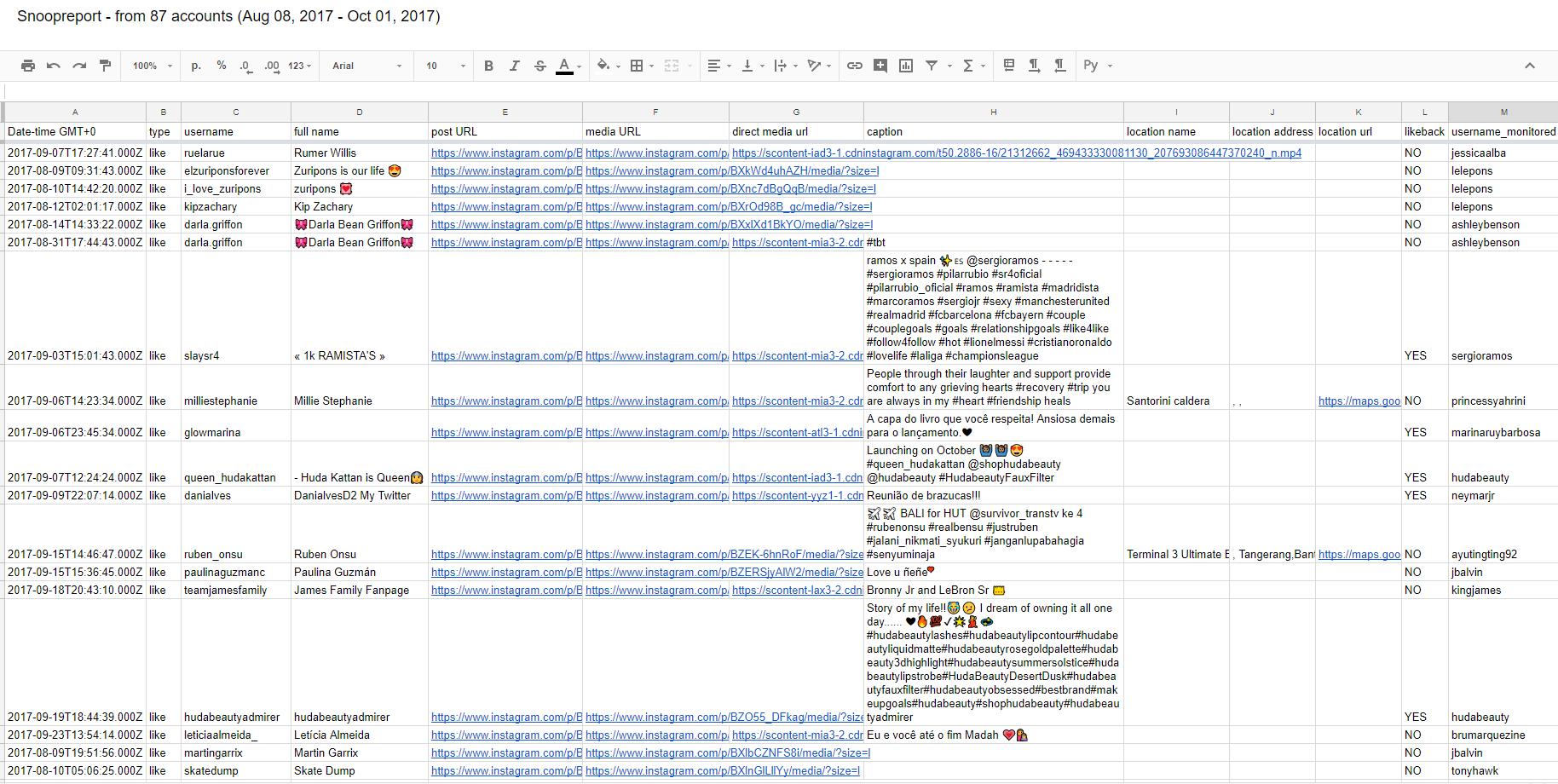Click the filter funnel icon
The height and width of the screenshot is (784, 1558).
pyautogui.click(x=932, y=66)
